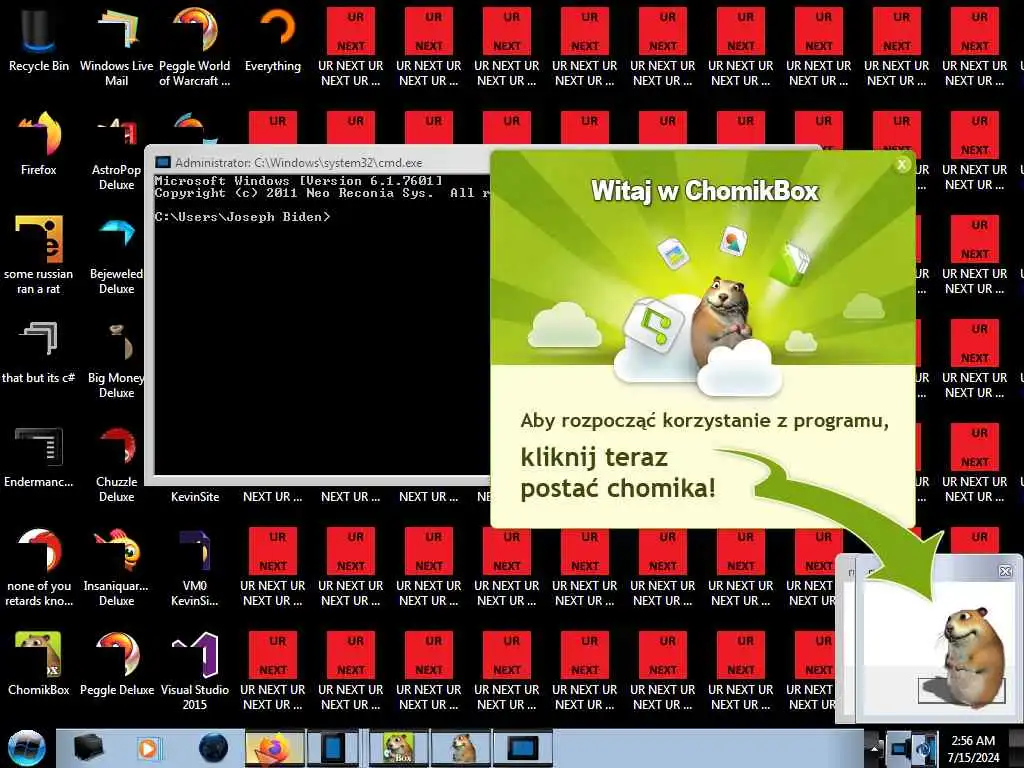Open the clock showing 2:56 AM
Screen dimensions: 1024x768
point(973,748)
